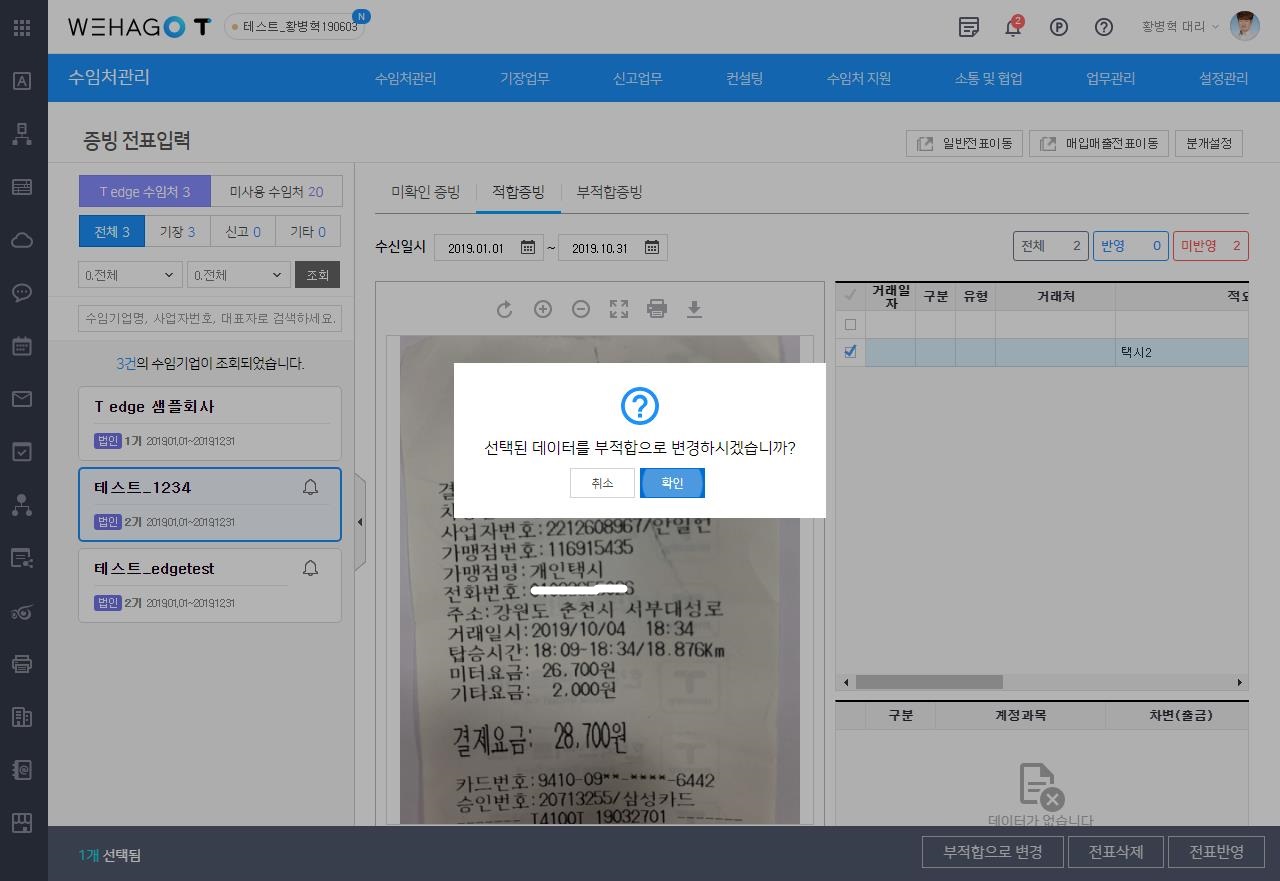
Task: Switch to the 부적합증빙 tab
Action: 609,192
